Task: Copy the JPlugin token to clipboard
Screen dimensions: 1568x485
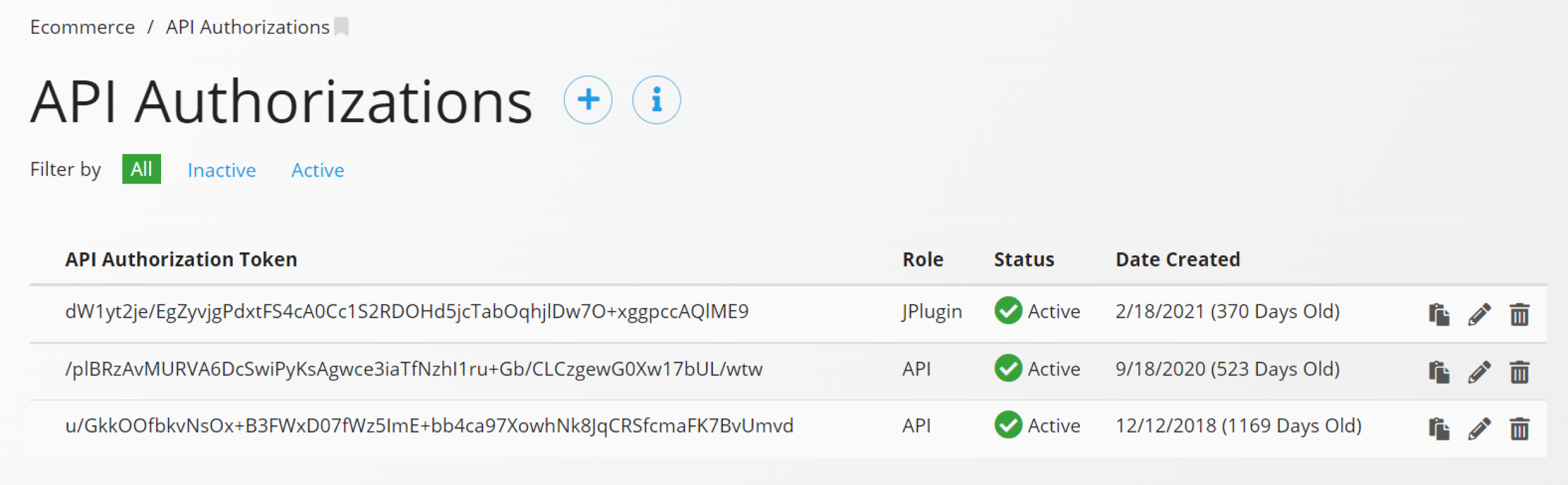Action: pyautogui.click(x=1439, y=314)
